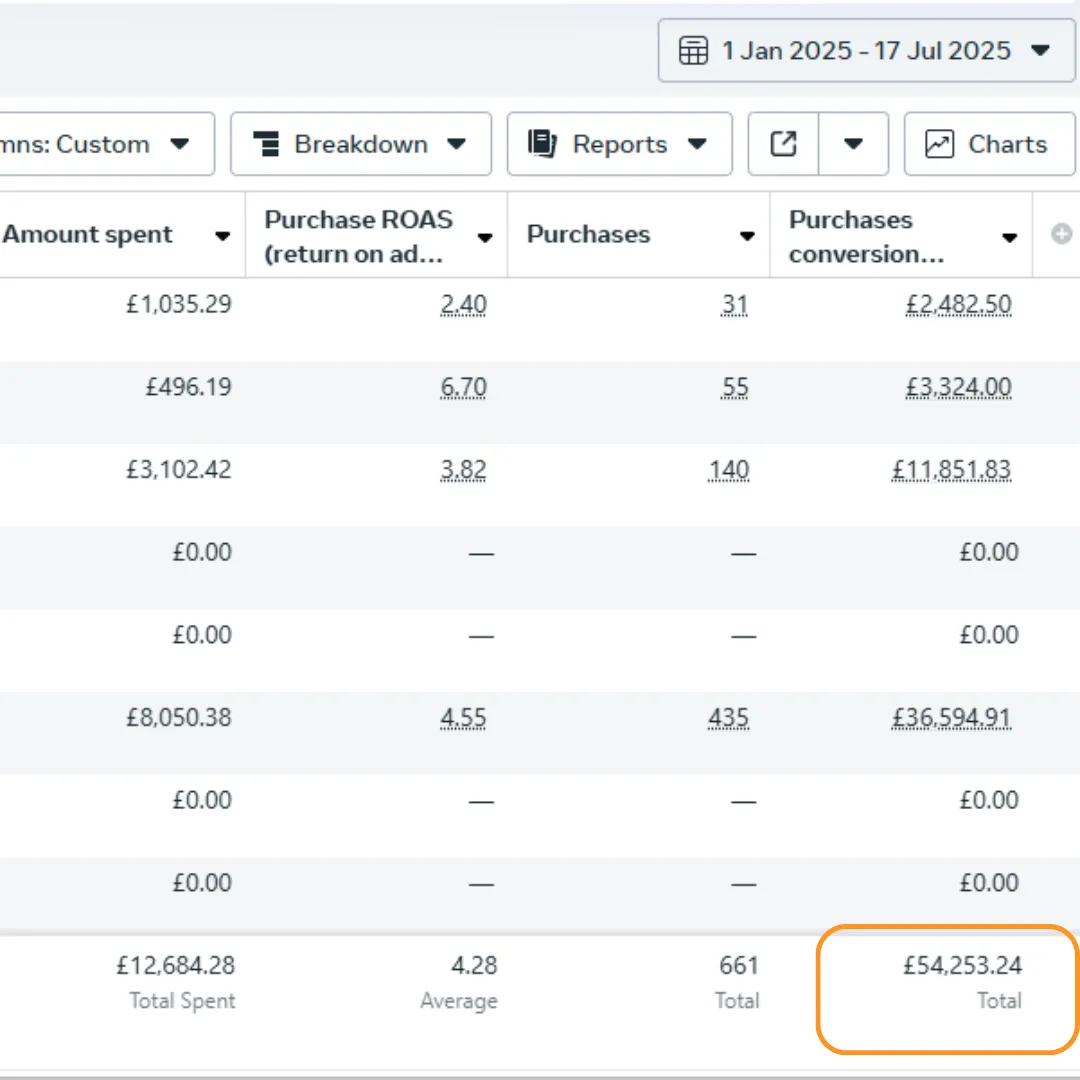Click the calendar icon in date range
The width and height of the screenshot is (1080, 1080).
(693, 50)
